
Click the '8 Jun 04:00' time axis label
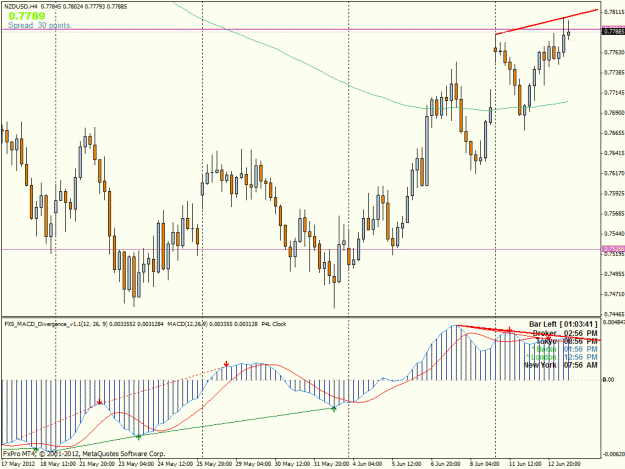[485, 464]
